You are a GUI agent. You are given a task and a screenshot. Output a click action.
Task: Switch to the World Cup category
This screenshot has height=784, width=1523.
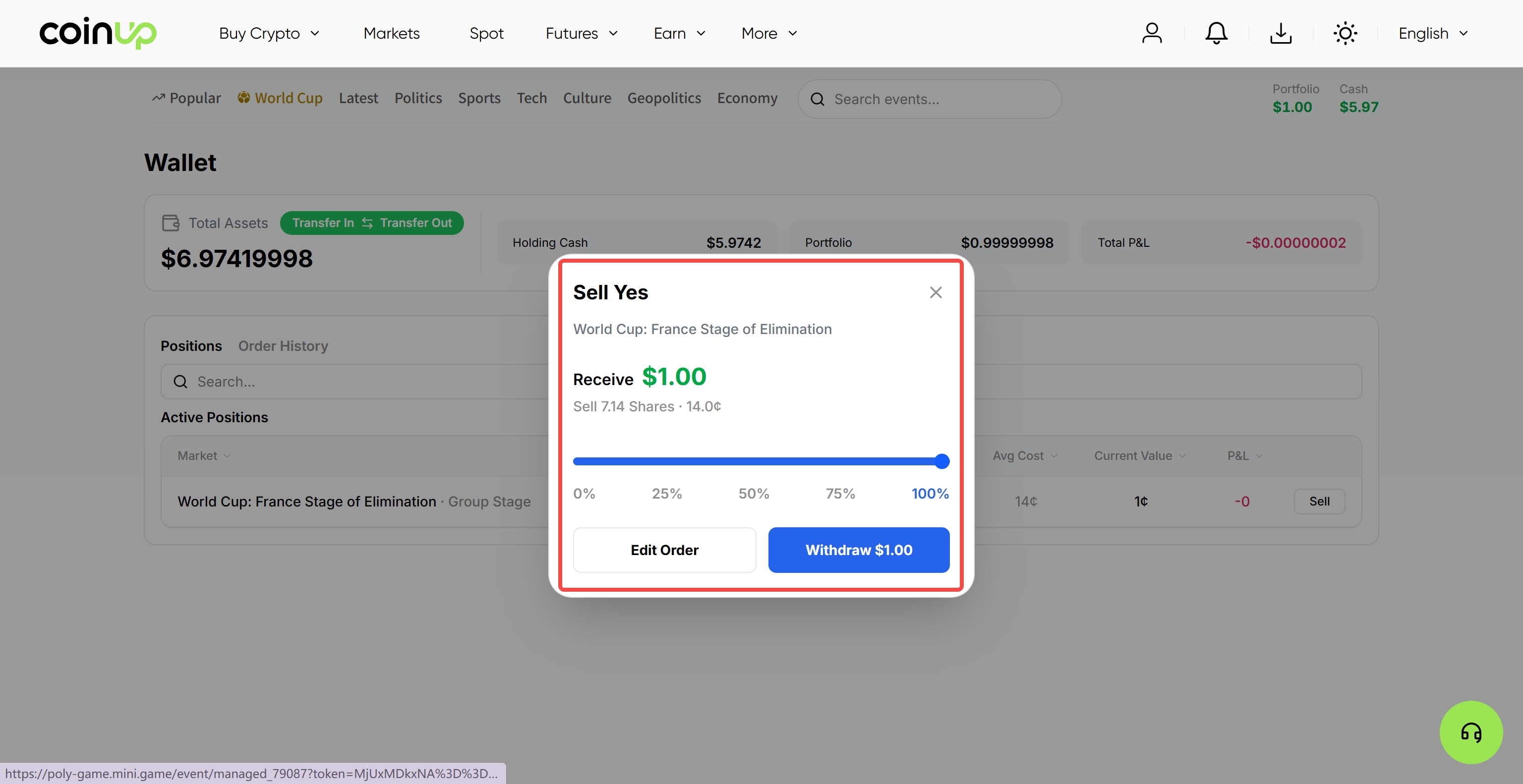pos(280,98)
